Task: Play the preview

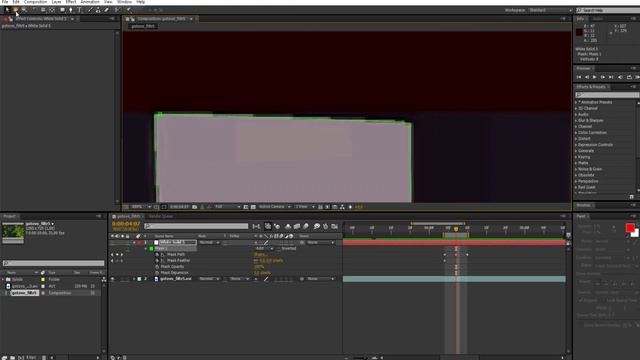Action: click(x=595, y=77)
